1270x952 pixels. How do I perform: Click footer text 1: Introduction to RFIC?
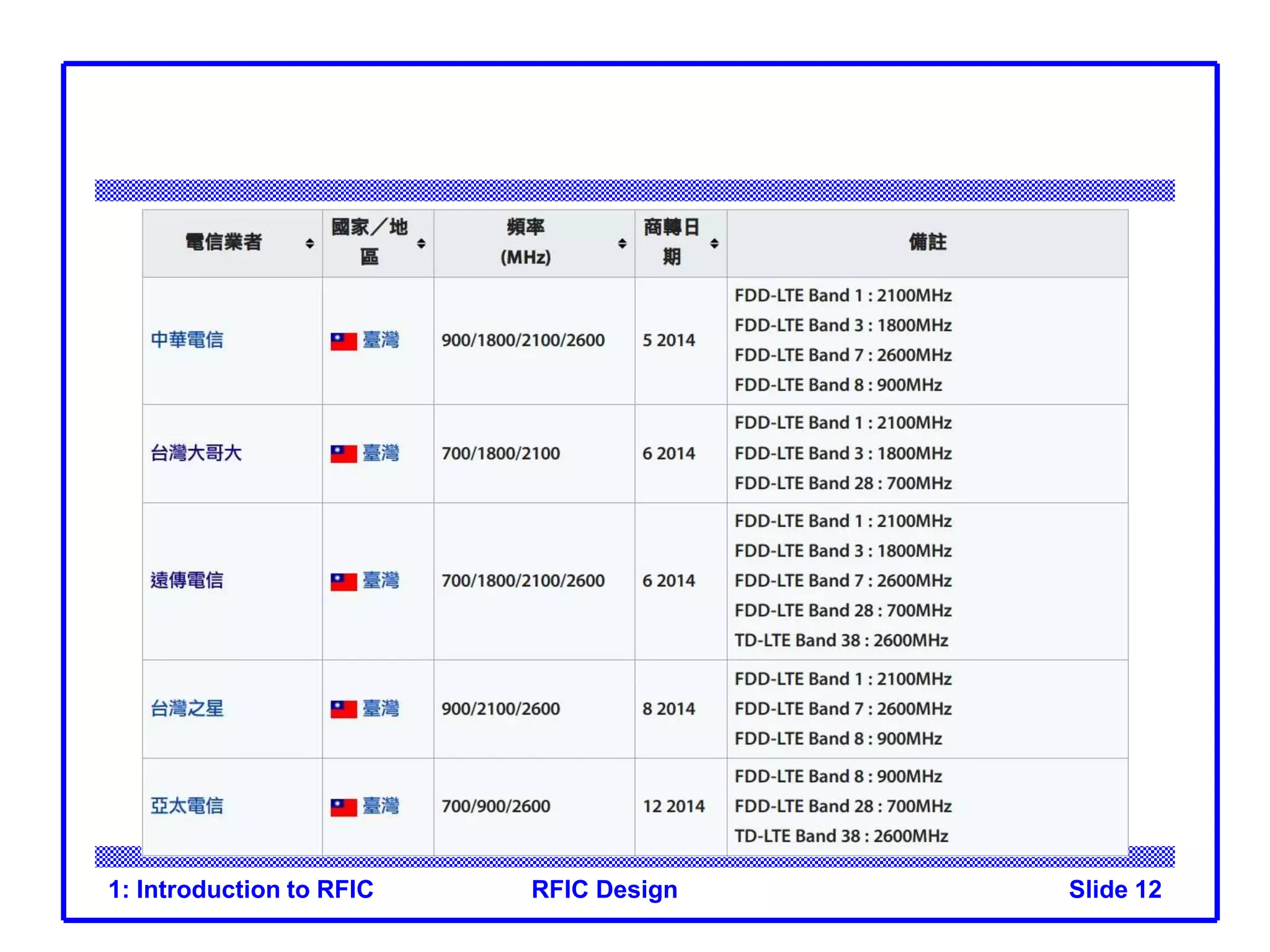coord(241,889)
